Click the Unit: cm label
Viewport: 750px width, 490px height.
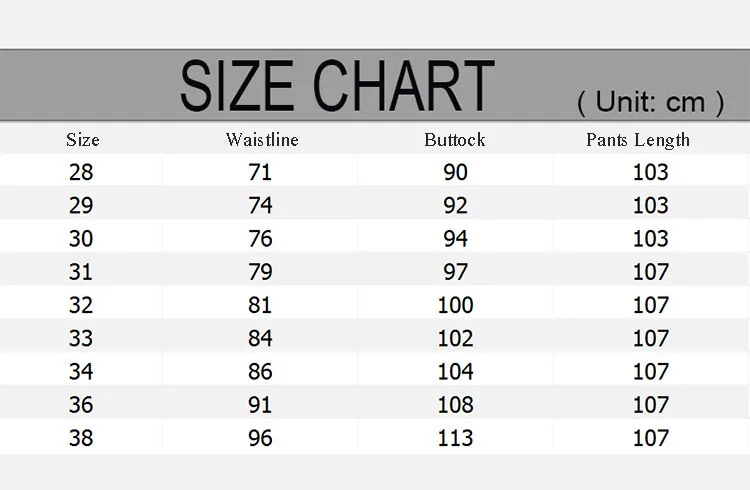(x=651, y=102)
